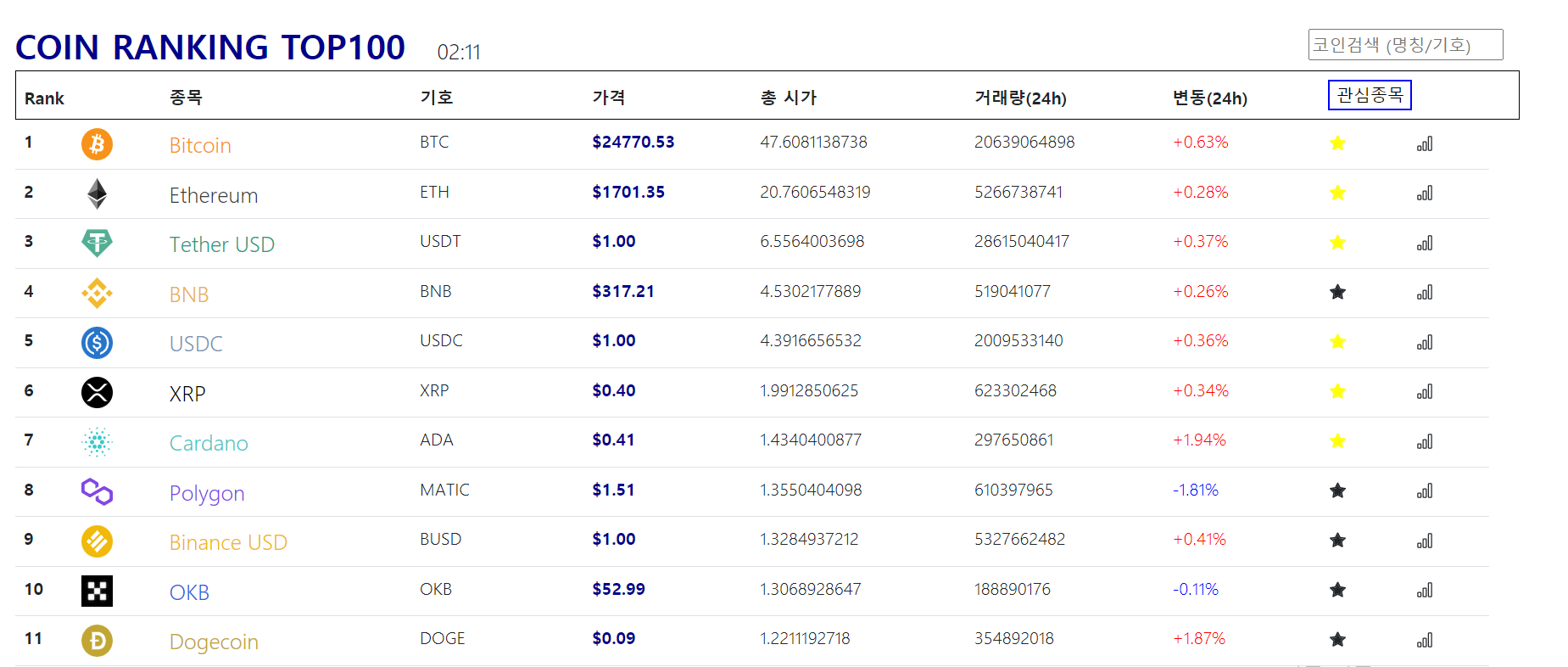This screenshot has width=1568, height=667.
Task: Open the chart icon for Ethereum
Action: pos(1425,193)
